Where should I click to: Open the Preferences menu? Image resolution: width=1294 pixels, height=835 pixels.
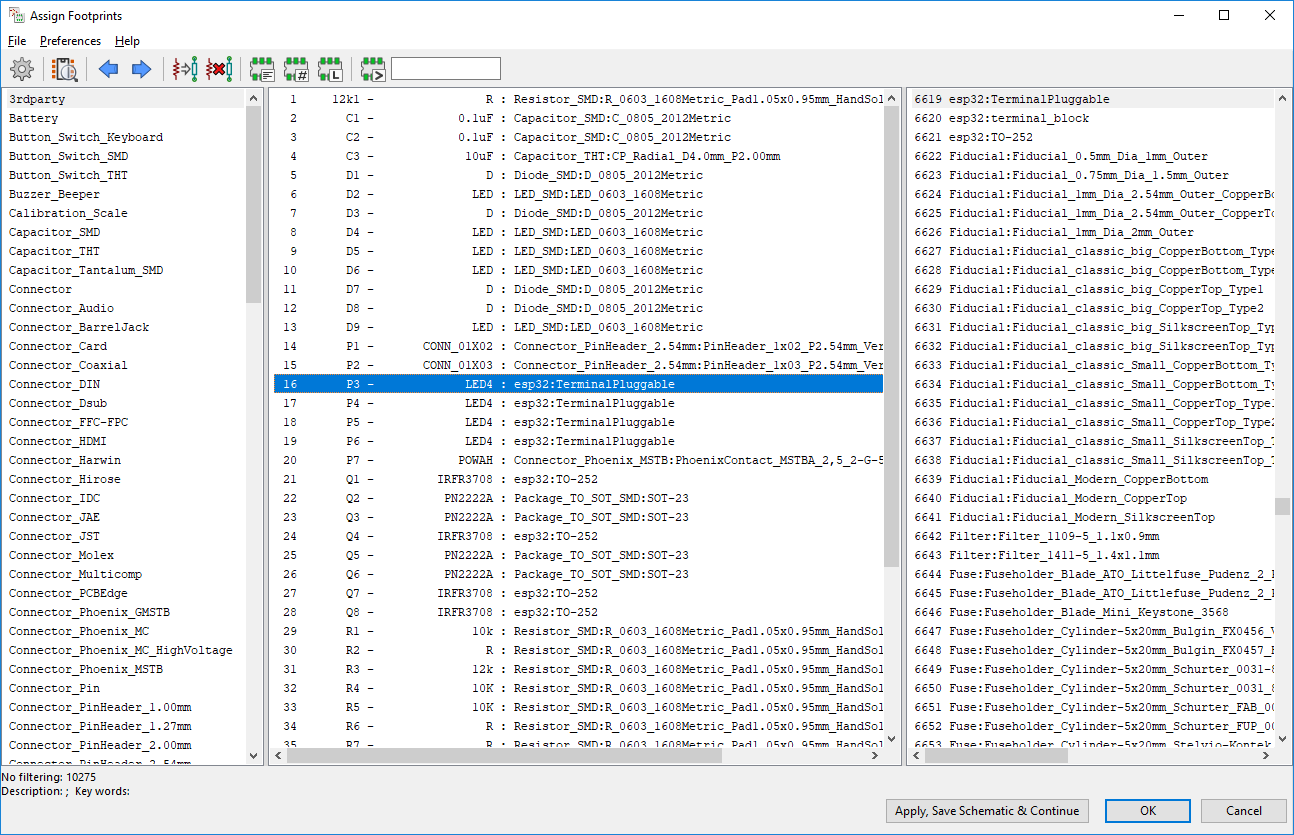click(70, 41)
